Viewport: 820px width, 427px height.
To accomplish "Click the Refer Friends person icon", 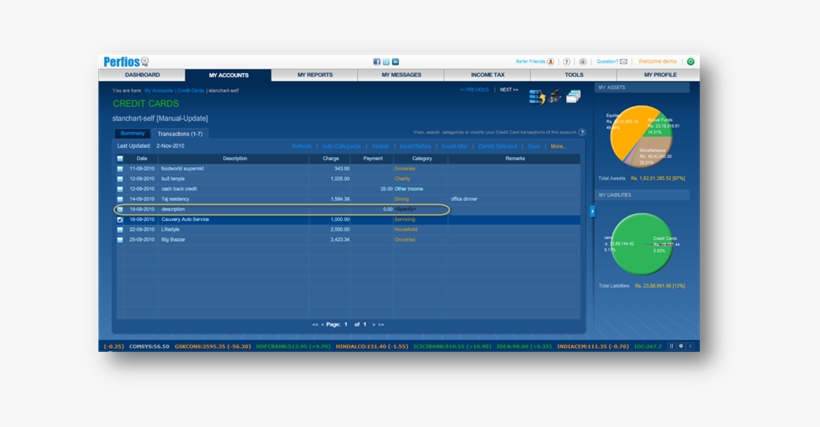I will [x=551, y=62].
